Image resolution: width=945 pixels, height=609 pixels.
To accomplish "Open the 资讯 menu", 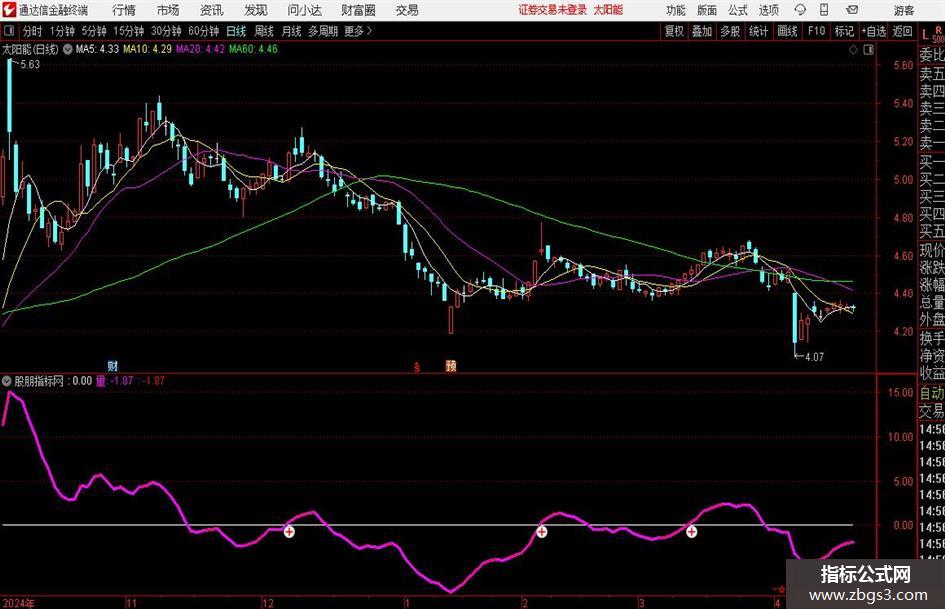I will tap(212, 10).
